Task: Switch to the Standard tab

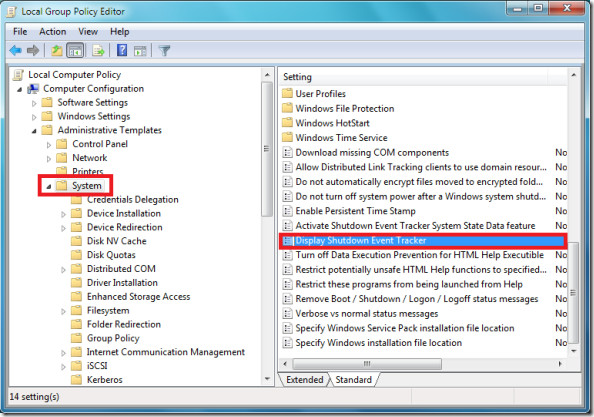Action: point(353,380)
